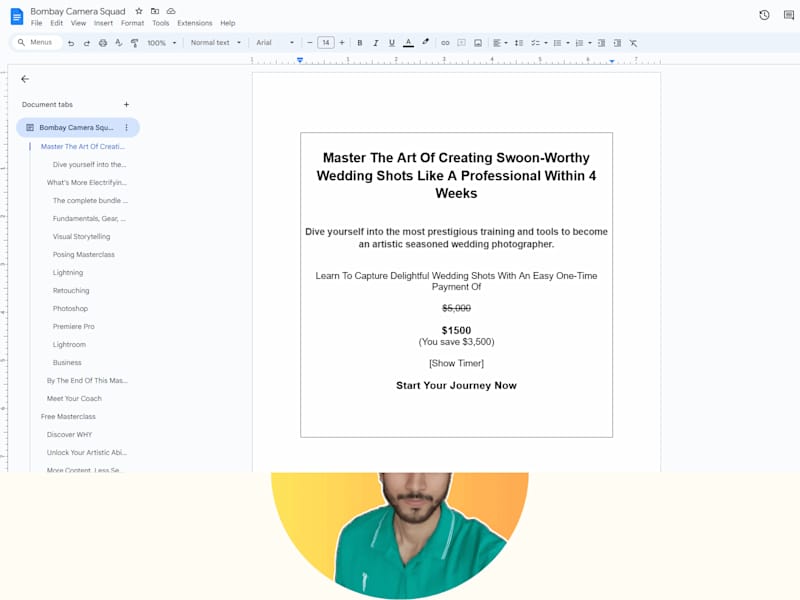
Task: Go to Lightroom outline item
Action: pyautogui.click(x=69, y=344)
